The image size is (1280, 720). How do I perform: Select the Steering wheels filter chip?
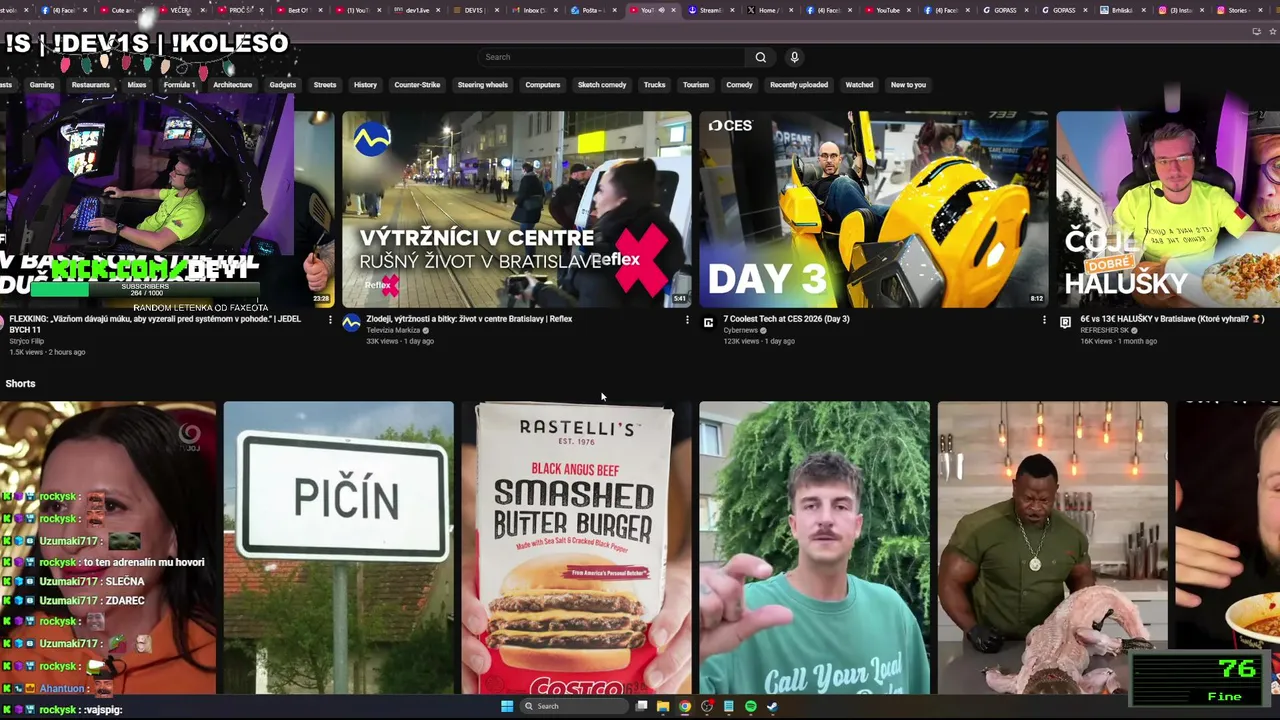[483, 85]
